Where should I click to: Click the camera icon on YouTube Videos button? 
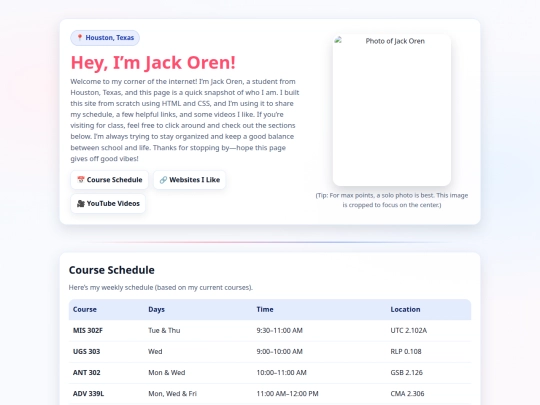point(81,204)
